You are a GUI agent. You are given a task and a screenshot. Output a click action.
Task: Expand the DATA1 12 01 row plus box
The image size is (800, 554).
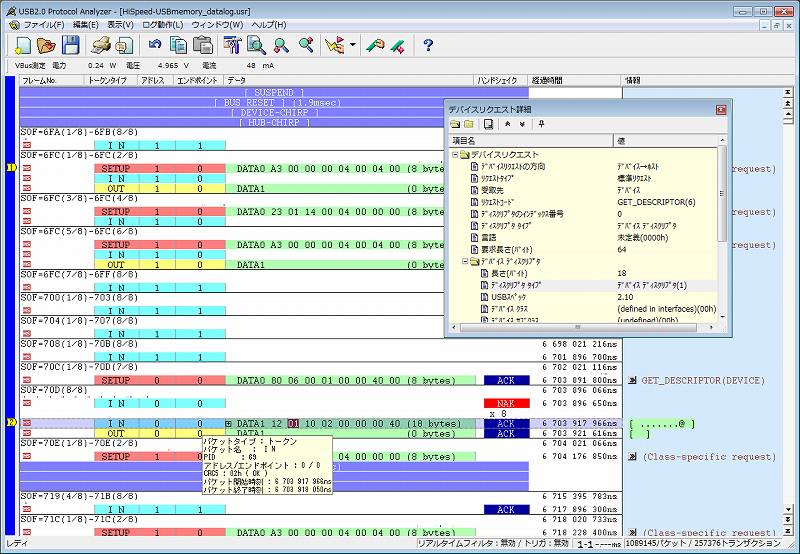228,423
